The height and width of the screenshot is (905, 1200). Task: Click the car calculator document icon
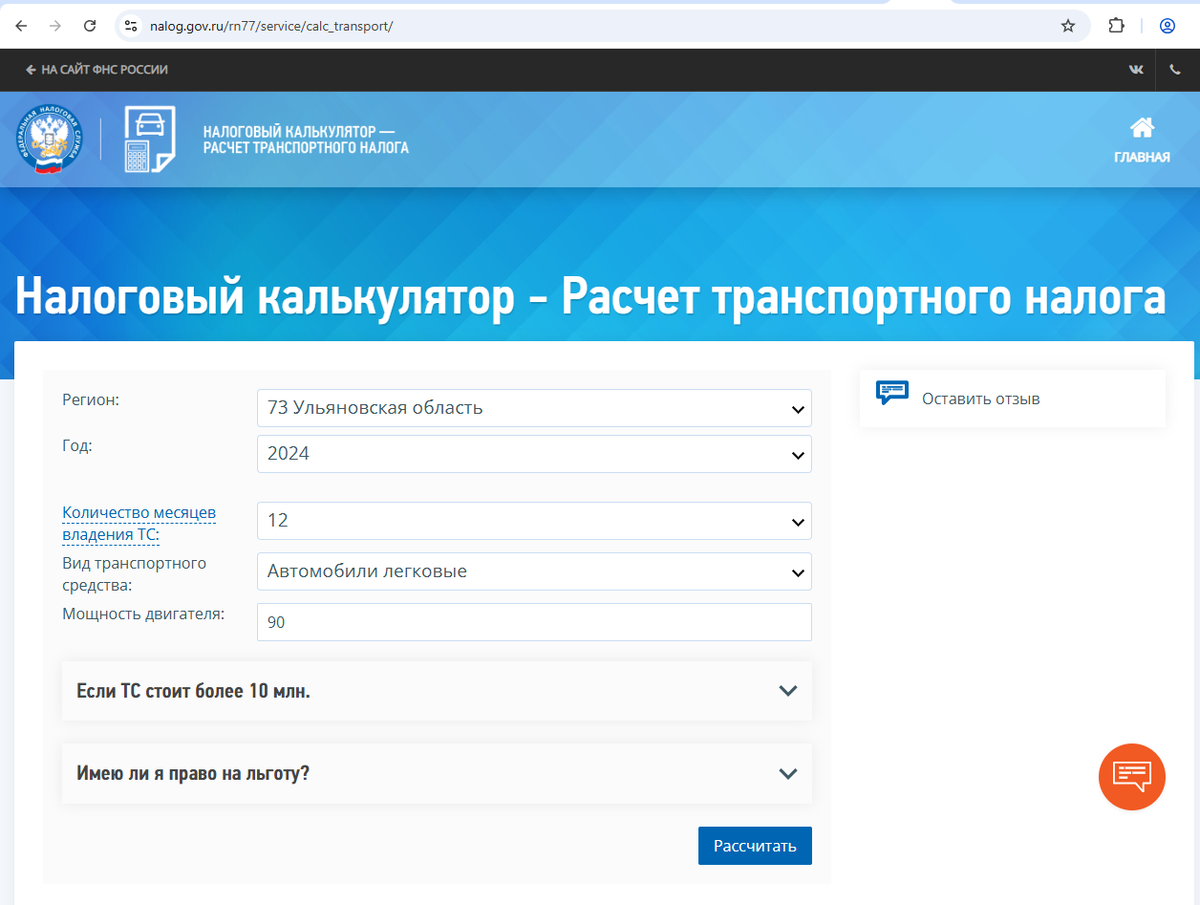149,139
